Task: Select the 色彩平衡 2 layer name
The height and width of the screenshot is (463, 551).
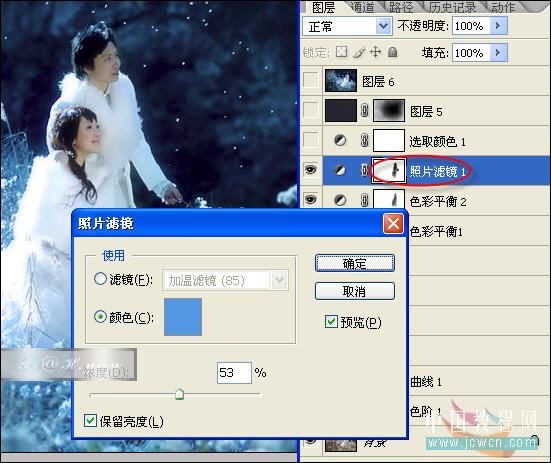Action: pyautogui.click(x=438, y=201)
